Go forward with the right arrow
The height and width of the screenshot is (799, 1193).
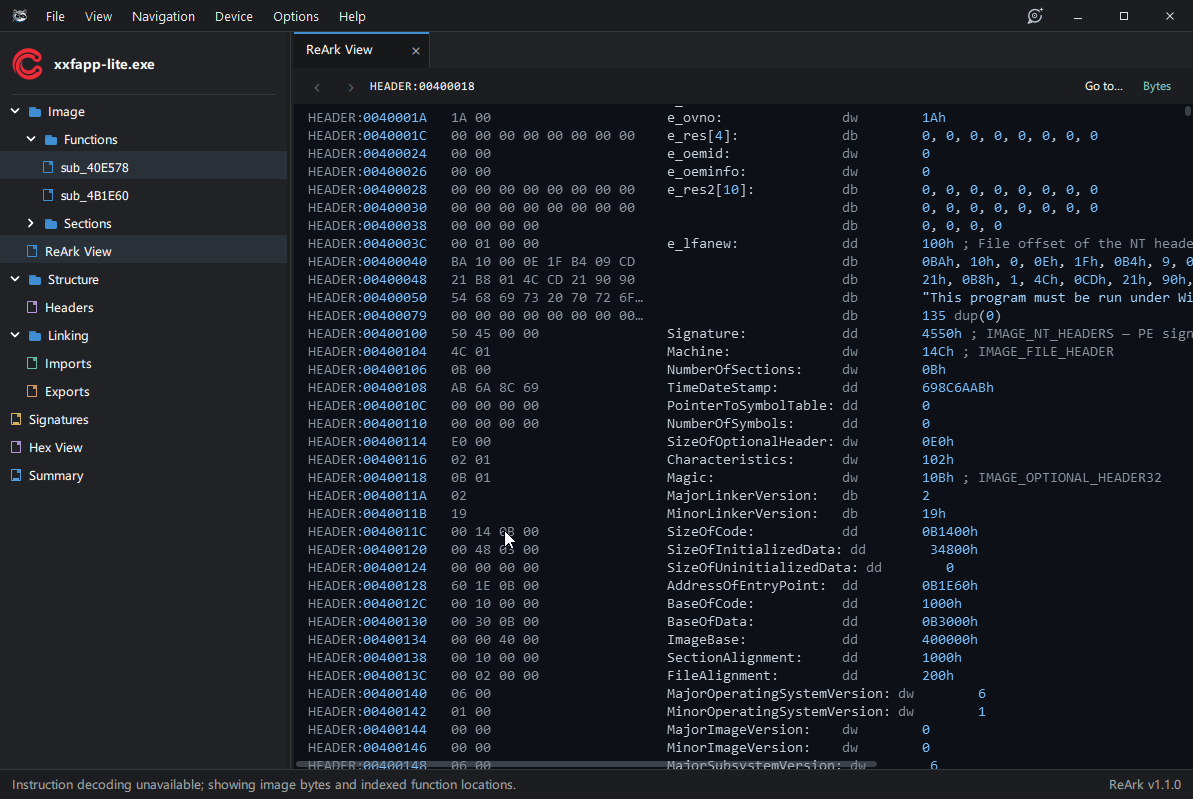pyautogui.click(x=350, y=88)
